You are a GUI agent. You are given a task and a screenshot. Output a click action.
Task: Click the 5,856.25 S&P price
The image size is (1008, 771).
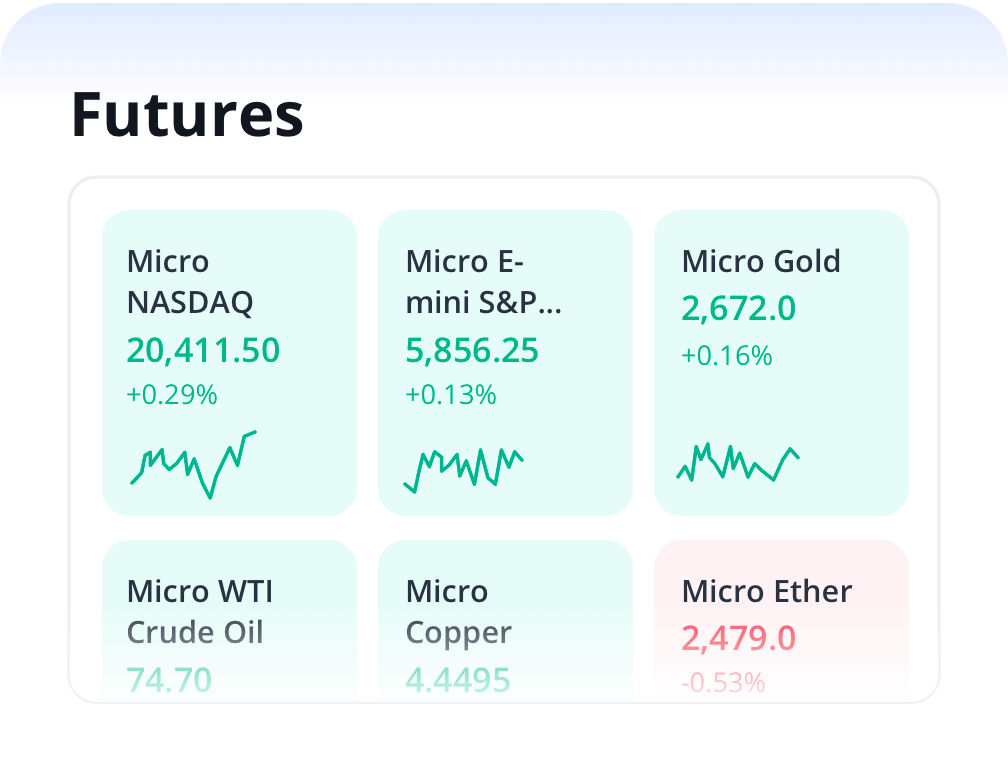472,350
